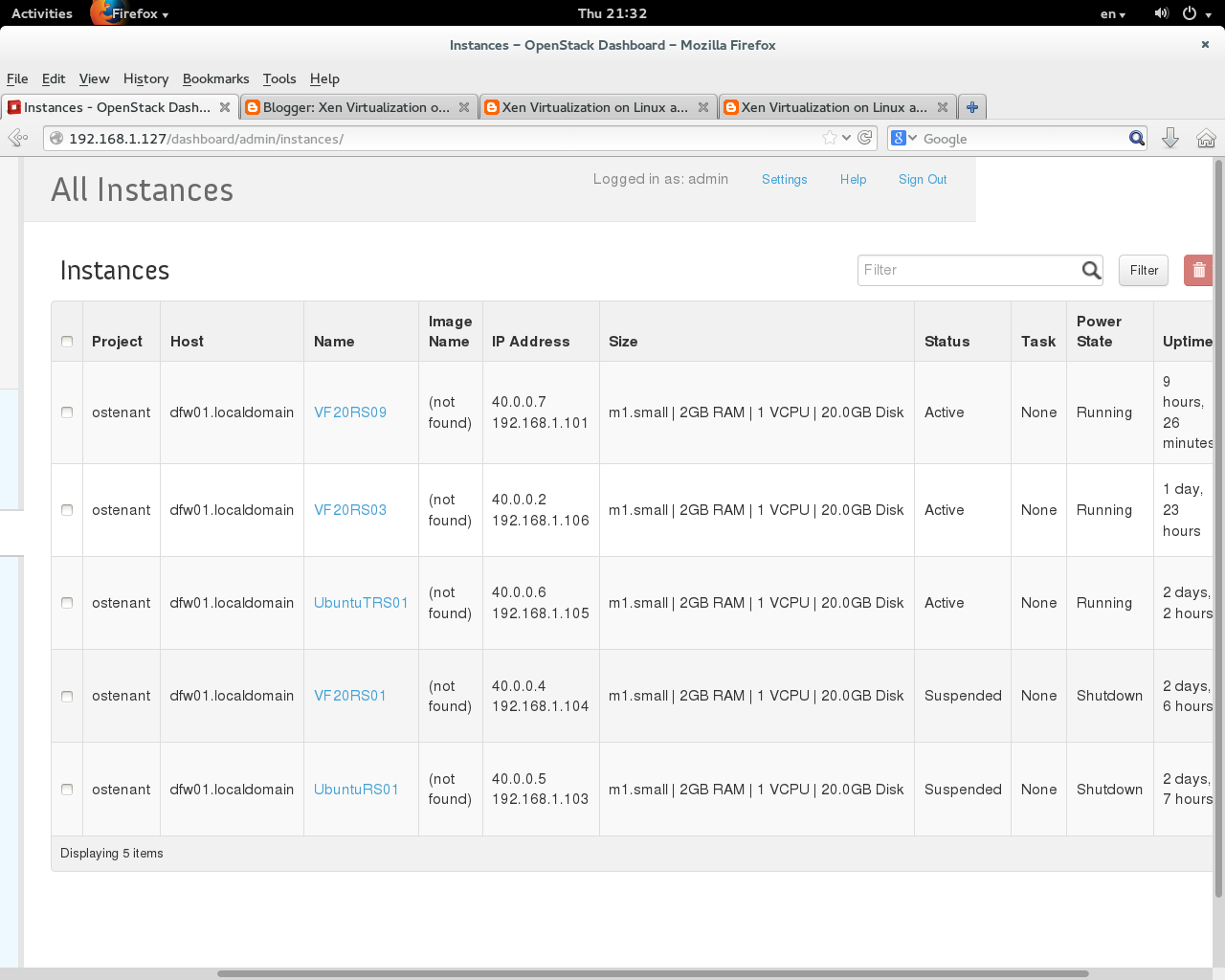Go to the Firefox home page icon
Viewport: 1225px width, 980px height.
(x=1206, y=139)
